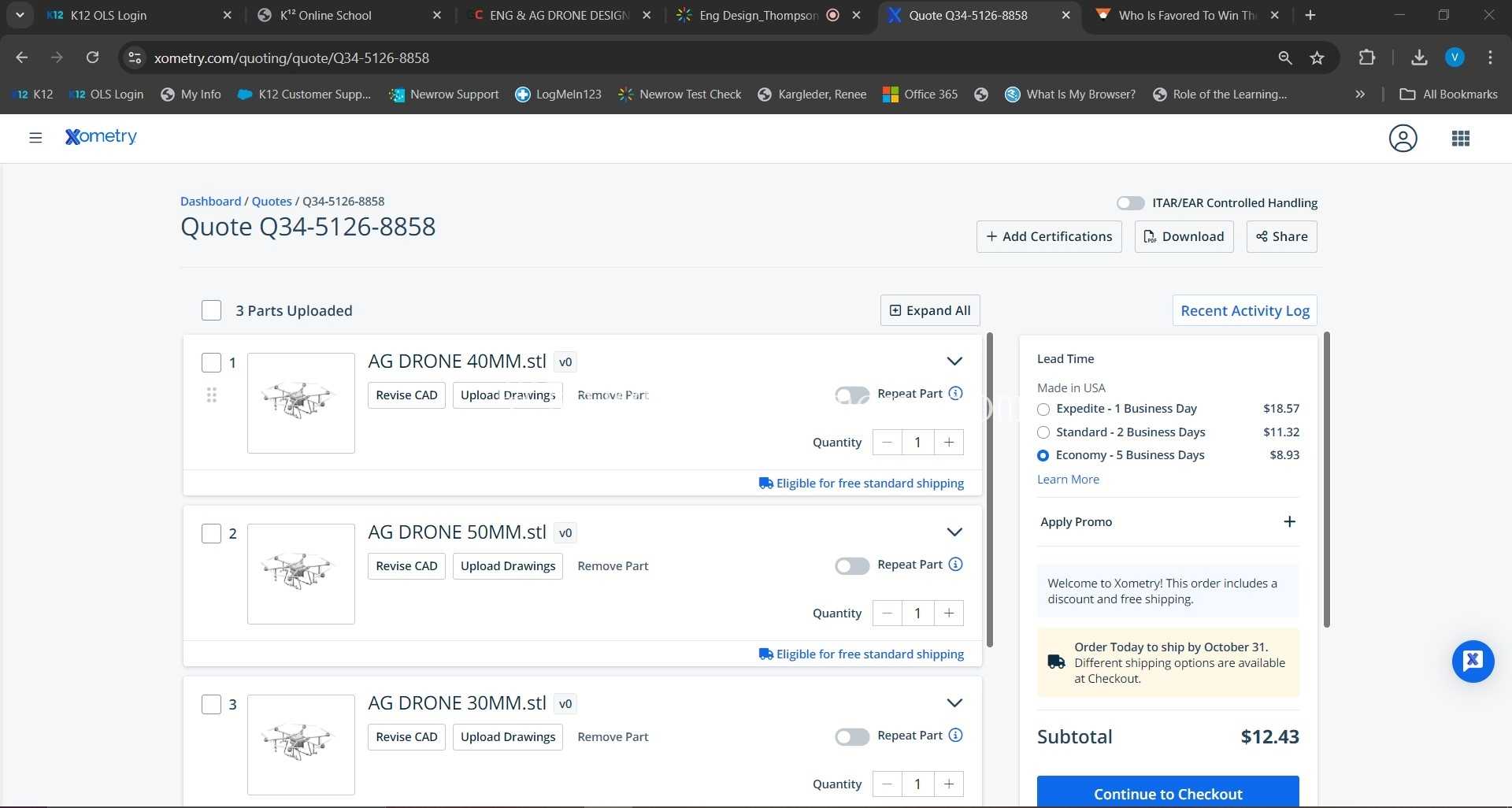Select Standard 2 Business Days lead time
The width and height of the screenshot is (1512, 808).
(1043, 432)
